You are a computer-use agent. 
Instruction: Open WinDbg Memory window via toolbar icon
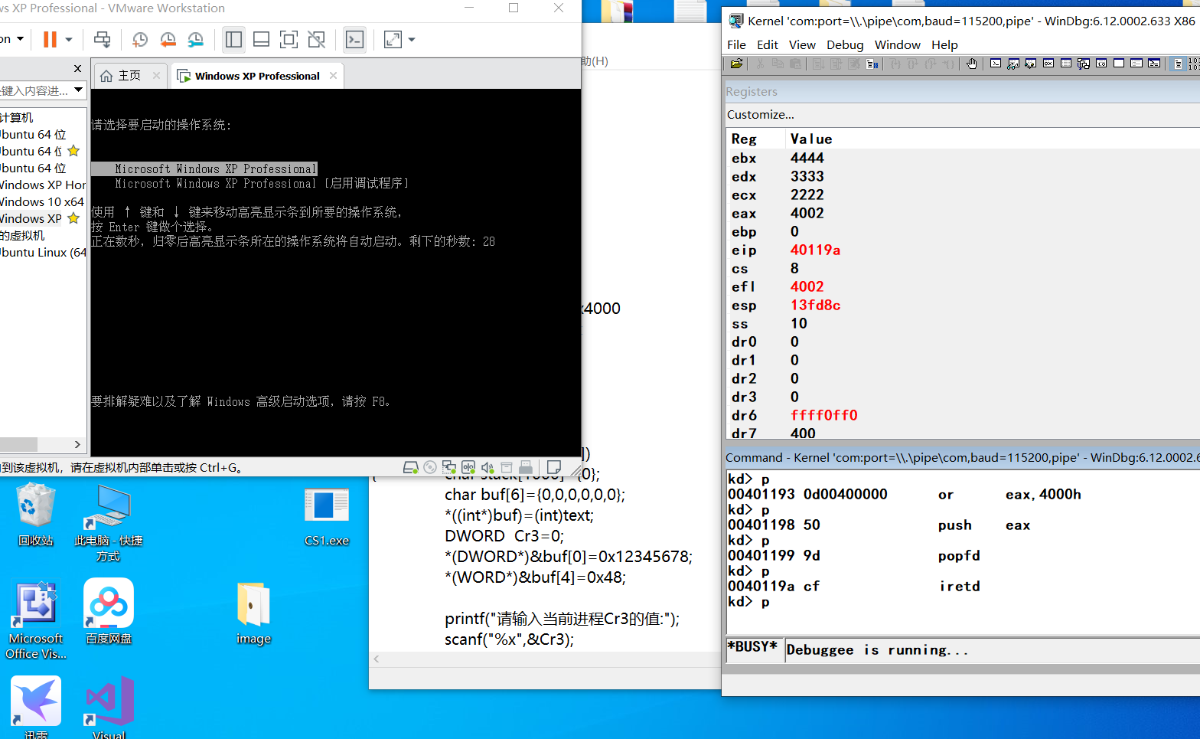pyautogui.click(x=1066, y=64)
